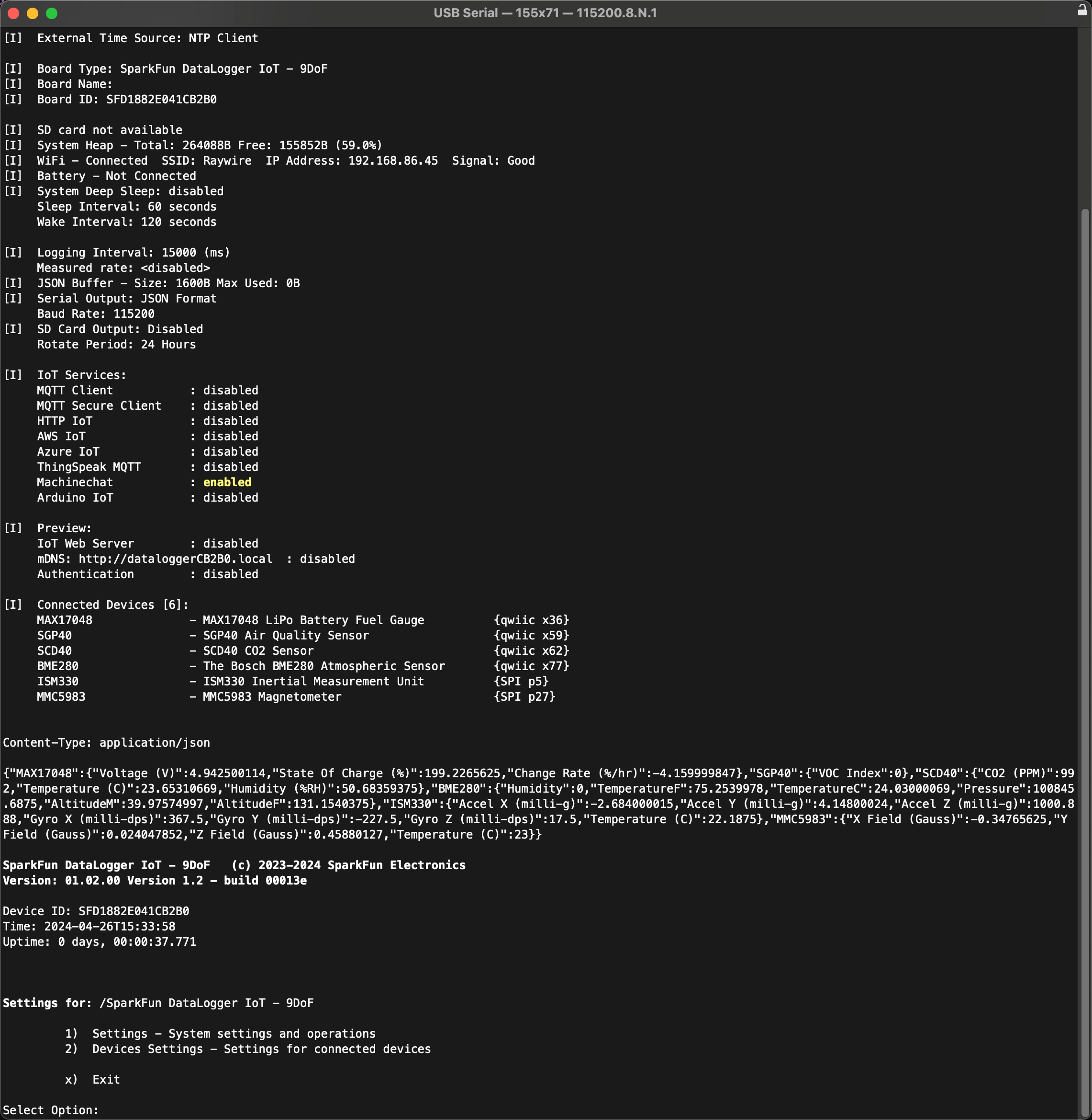Click 'ISM330 Inertial Measurement Unit' device row
1092x1120 pixels.
point(292,682)
